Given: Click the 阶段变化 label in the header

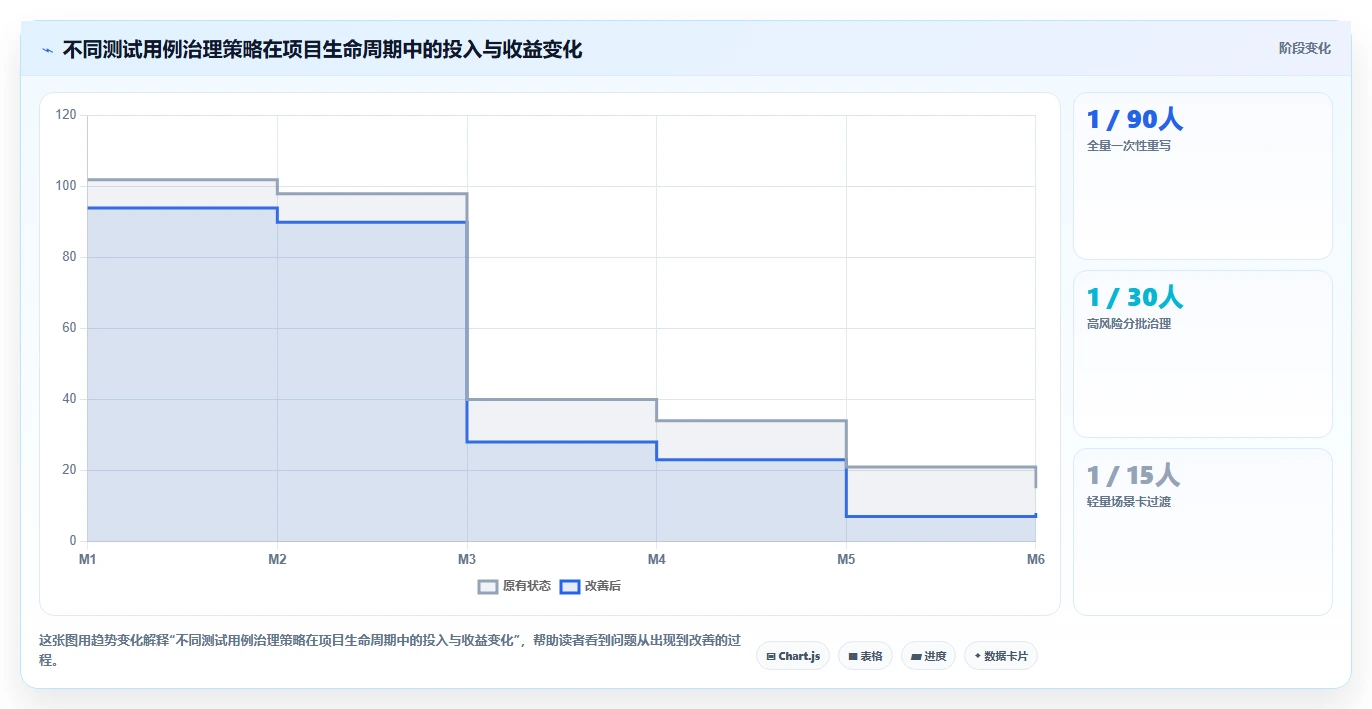Looking at the screenshot, I should pos(1304,48).
